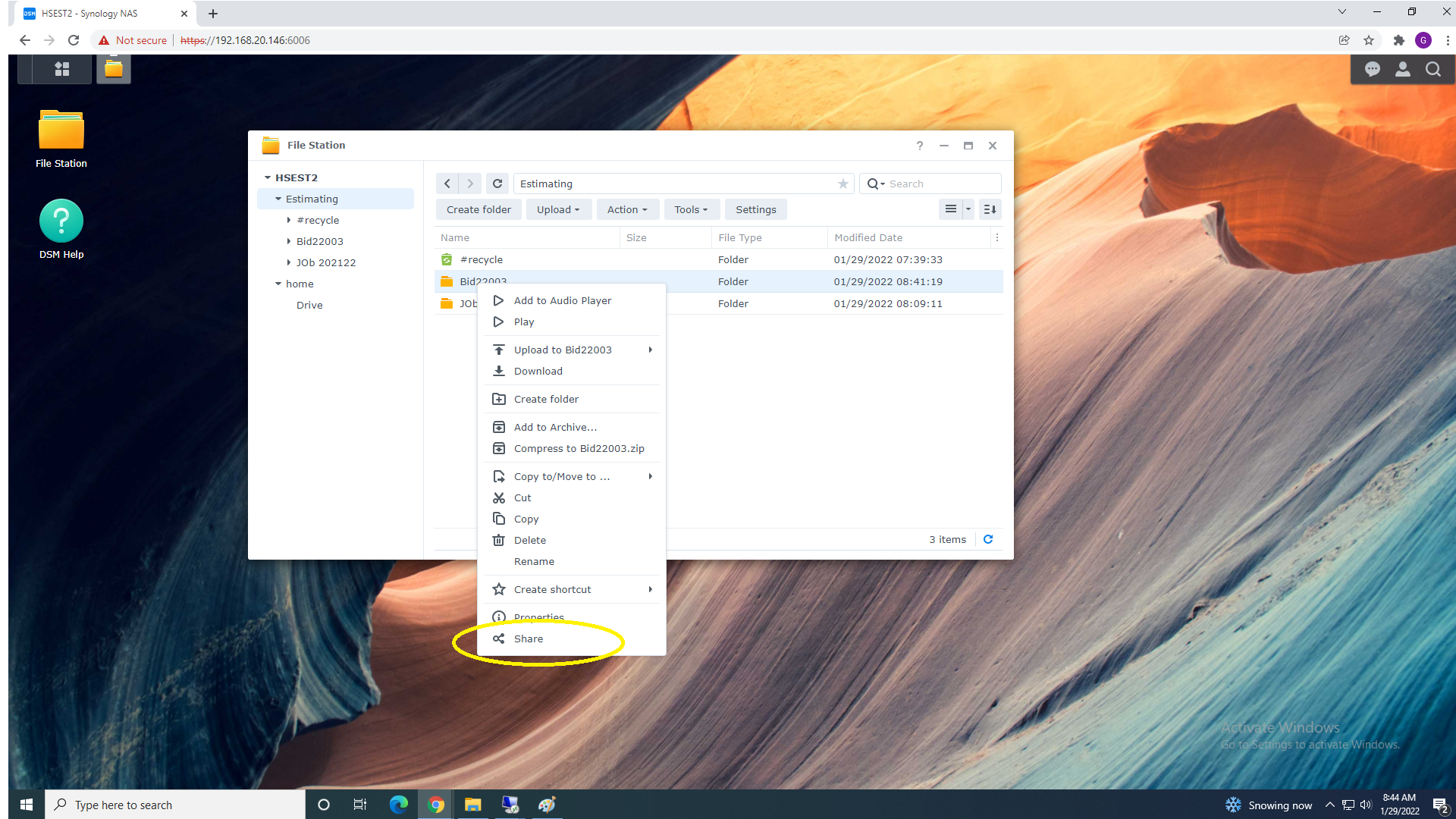1456x819 pixels.
Task: Open the Upload dropdown
Action: pos(558,209)
